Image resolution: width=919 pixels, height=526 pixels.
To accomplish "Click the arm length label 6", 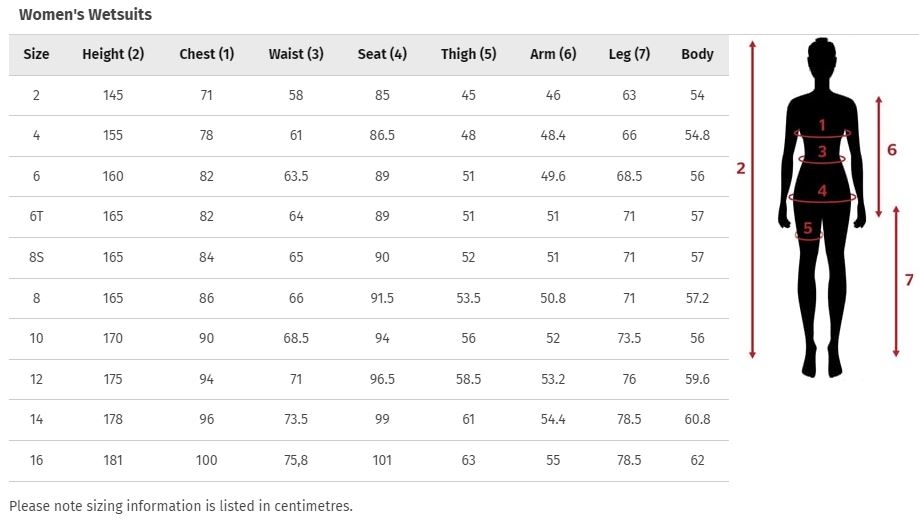I will point(891,150).
